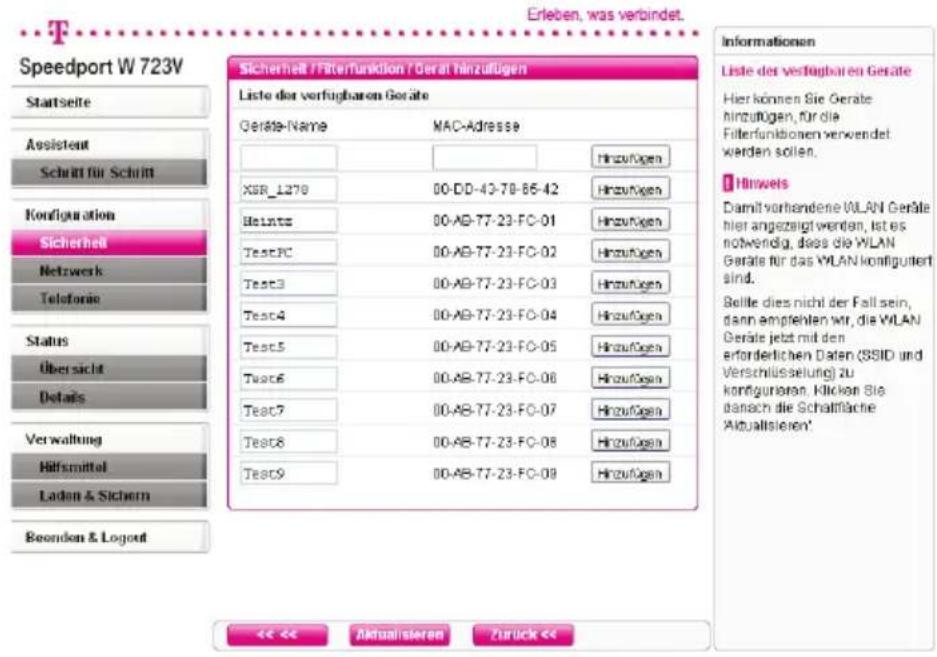This screenshot has height=657, width=937.
Task: Add the Test4 device with Hinzufügen
Action: (x=630, y=316)
